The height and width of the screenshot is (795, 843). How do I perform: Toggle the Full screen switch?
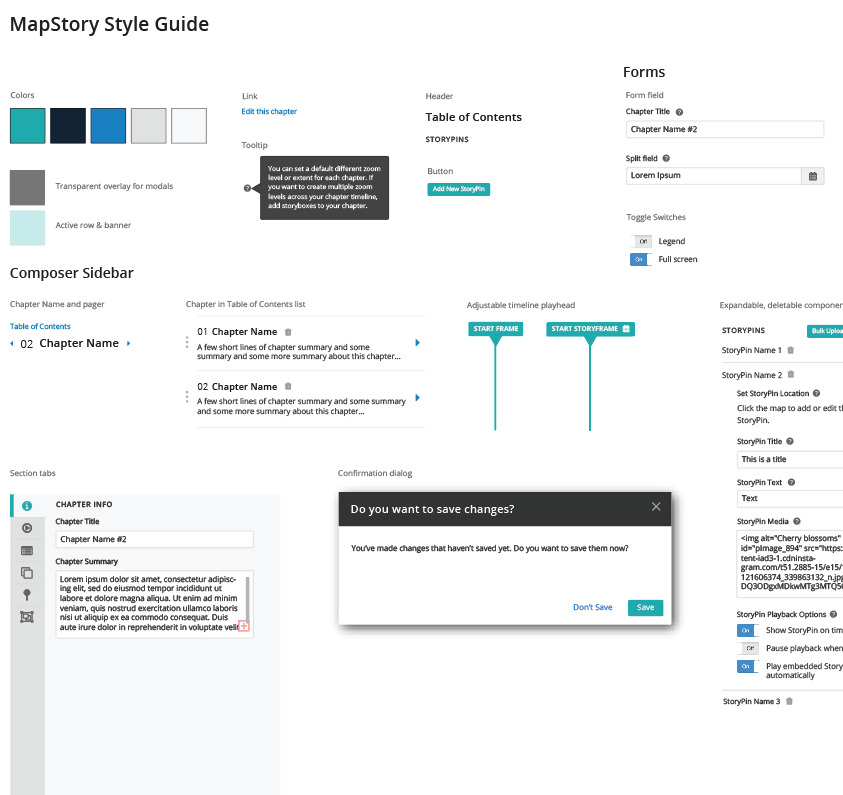coord(641,259)
